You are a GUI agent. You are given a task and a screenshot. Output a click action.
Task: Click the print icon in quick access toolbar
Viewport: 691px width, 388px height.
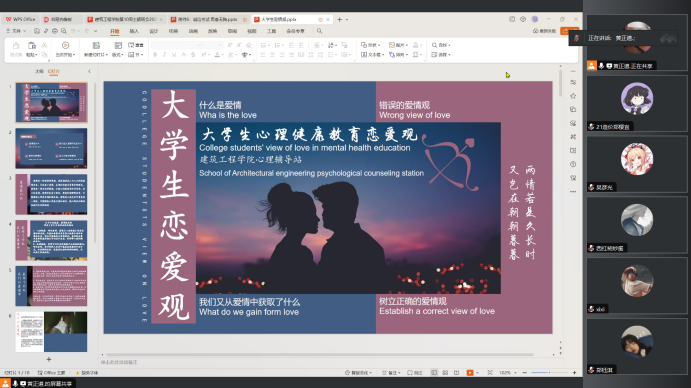[55, 31]
